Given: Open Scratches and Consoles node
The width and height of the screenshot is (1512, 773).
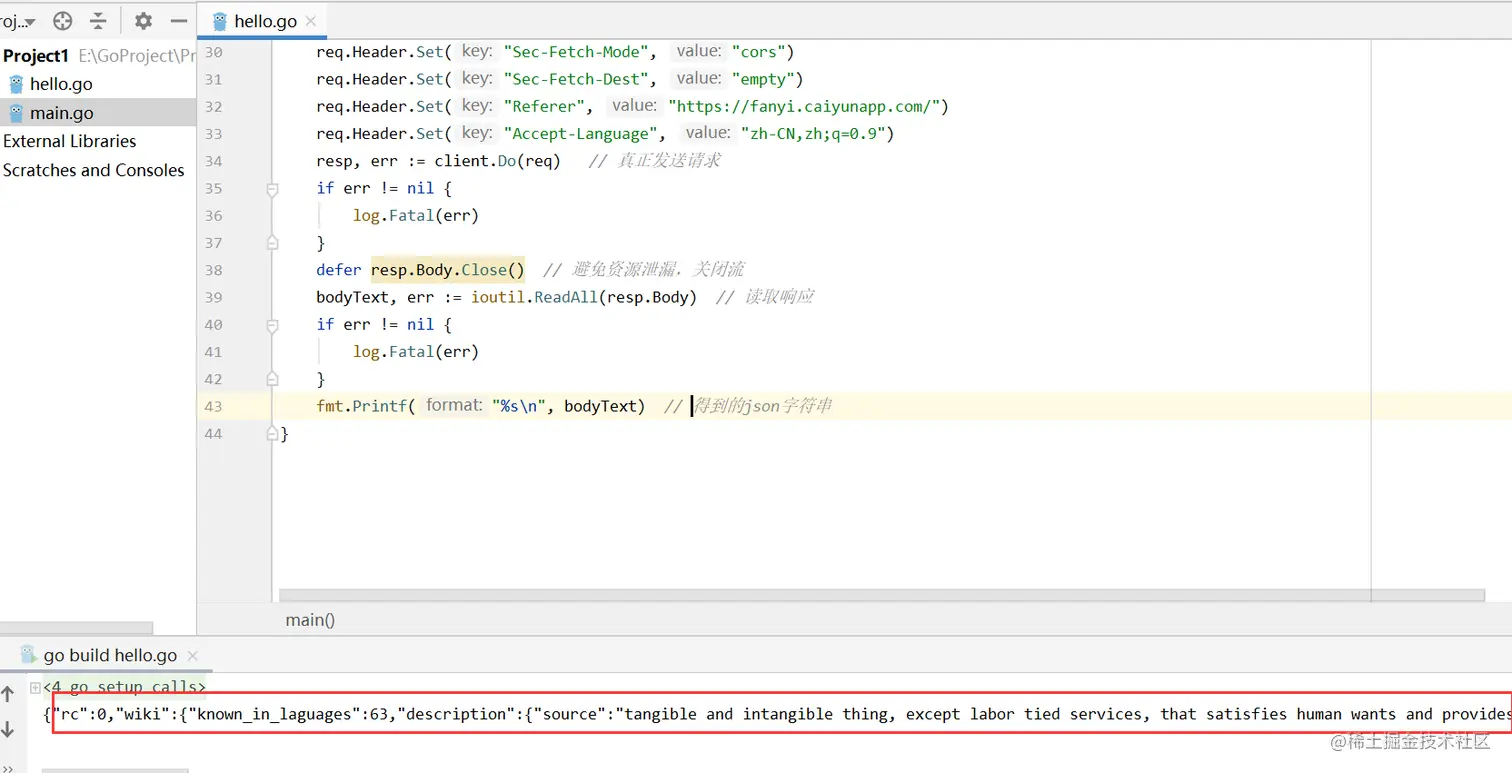Looking at the screenshot, I should pyautogui.click(x=94, y=170).
